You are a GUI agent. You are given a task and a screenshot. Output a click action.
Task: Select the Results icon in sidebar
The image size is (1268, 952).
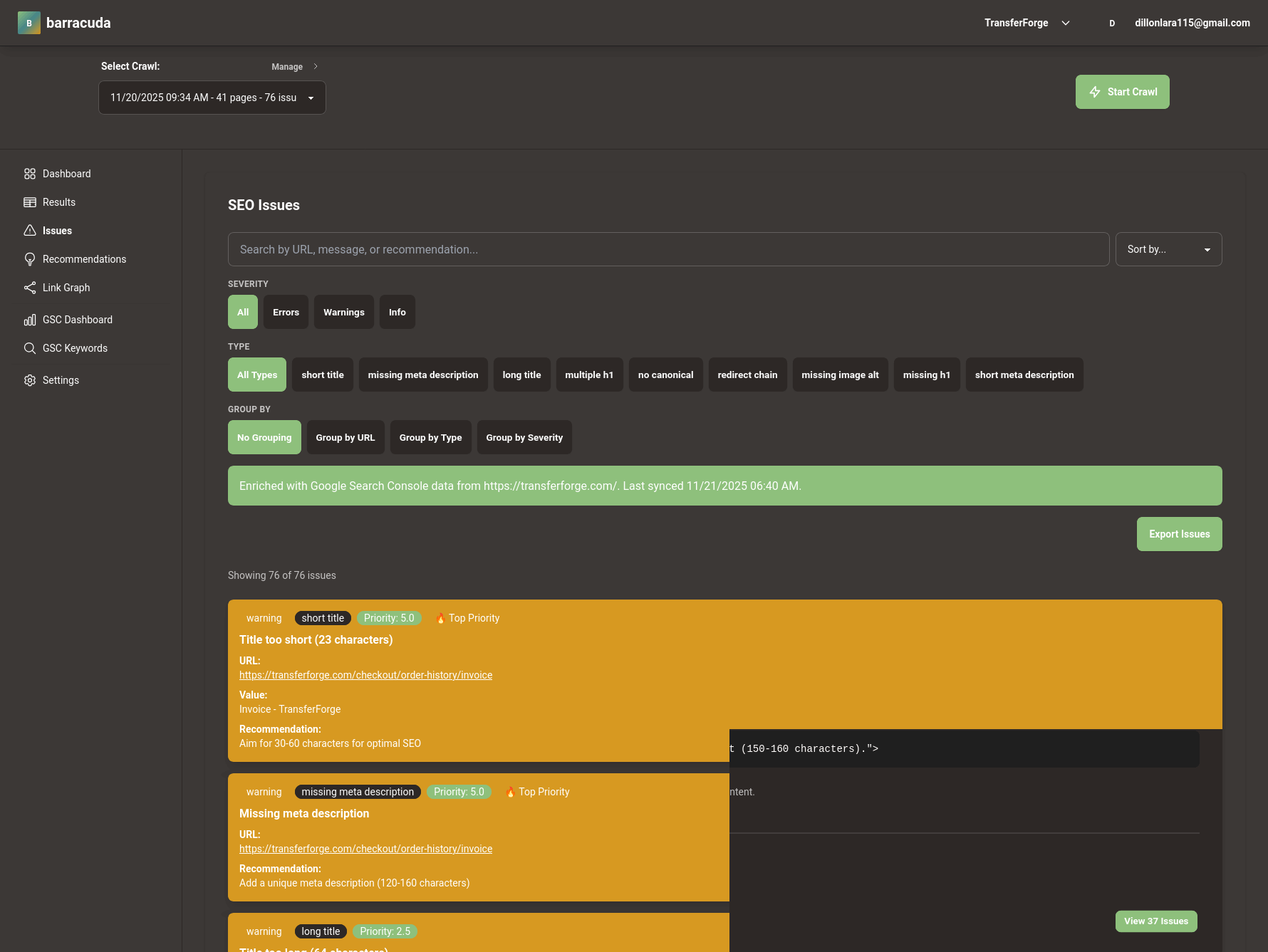[30, 202]
